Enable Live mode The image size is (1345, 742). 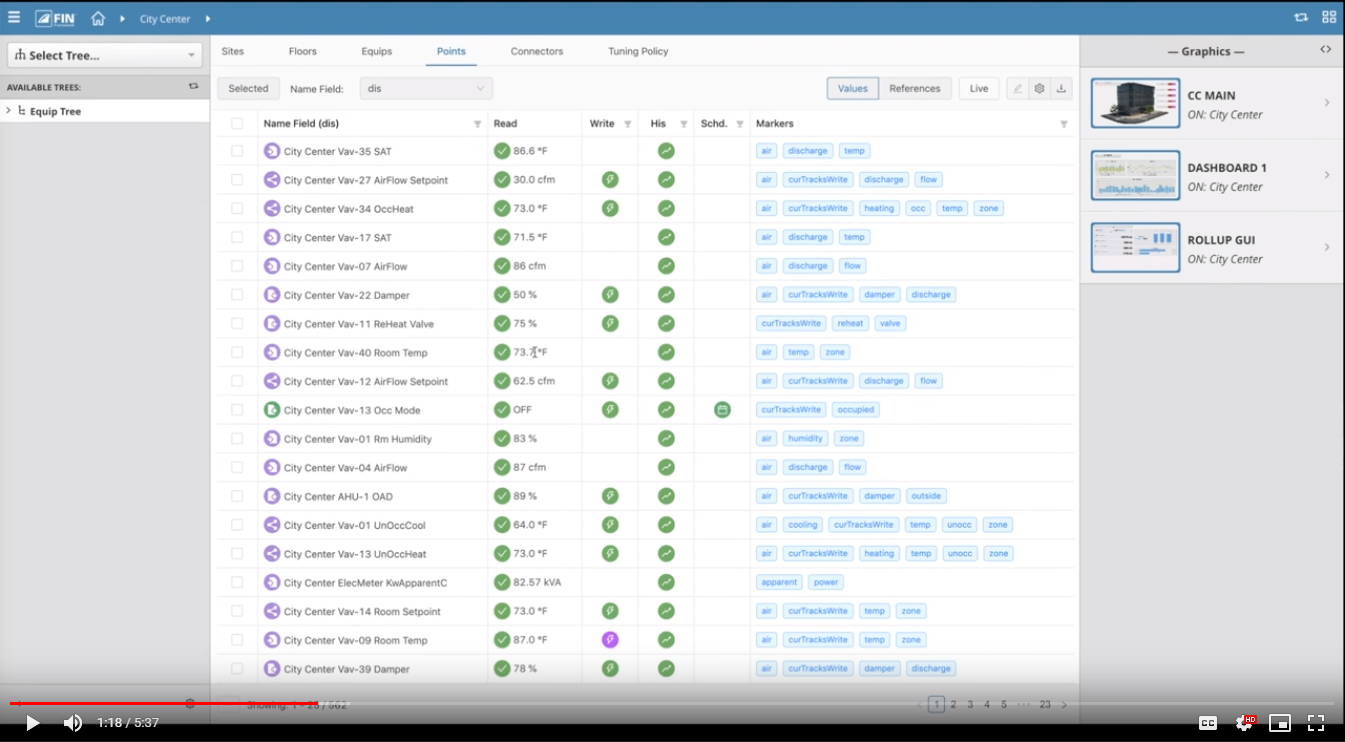[x=979, y=88]
